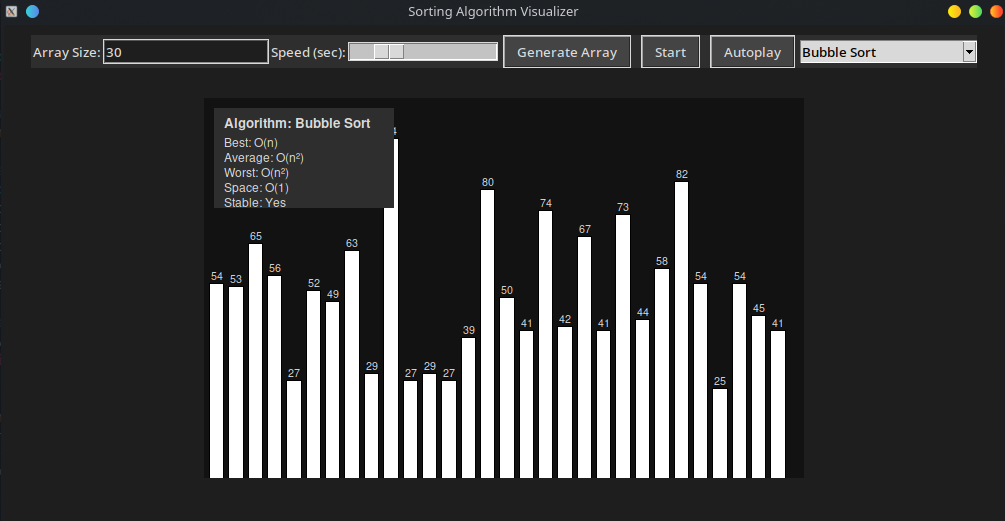Click the Speed slider handle
Viewport: 1005px width, 521px height.
pos(389,52)
